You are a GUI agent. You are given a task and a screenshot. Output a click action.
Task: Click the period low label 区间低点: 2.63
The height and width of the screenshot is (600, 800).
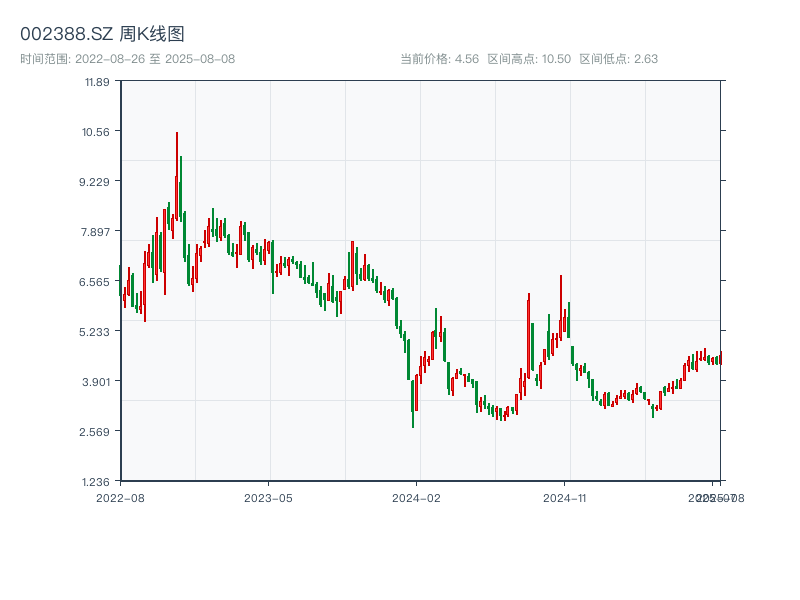pyautogui.click(x=618, y=59)
